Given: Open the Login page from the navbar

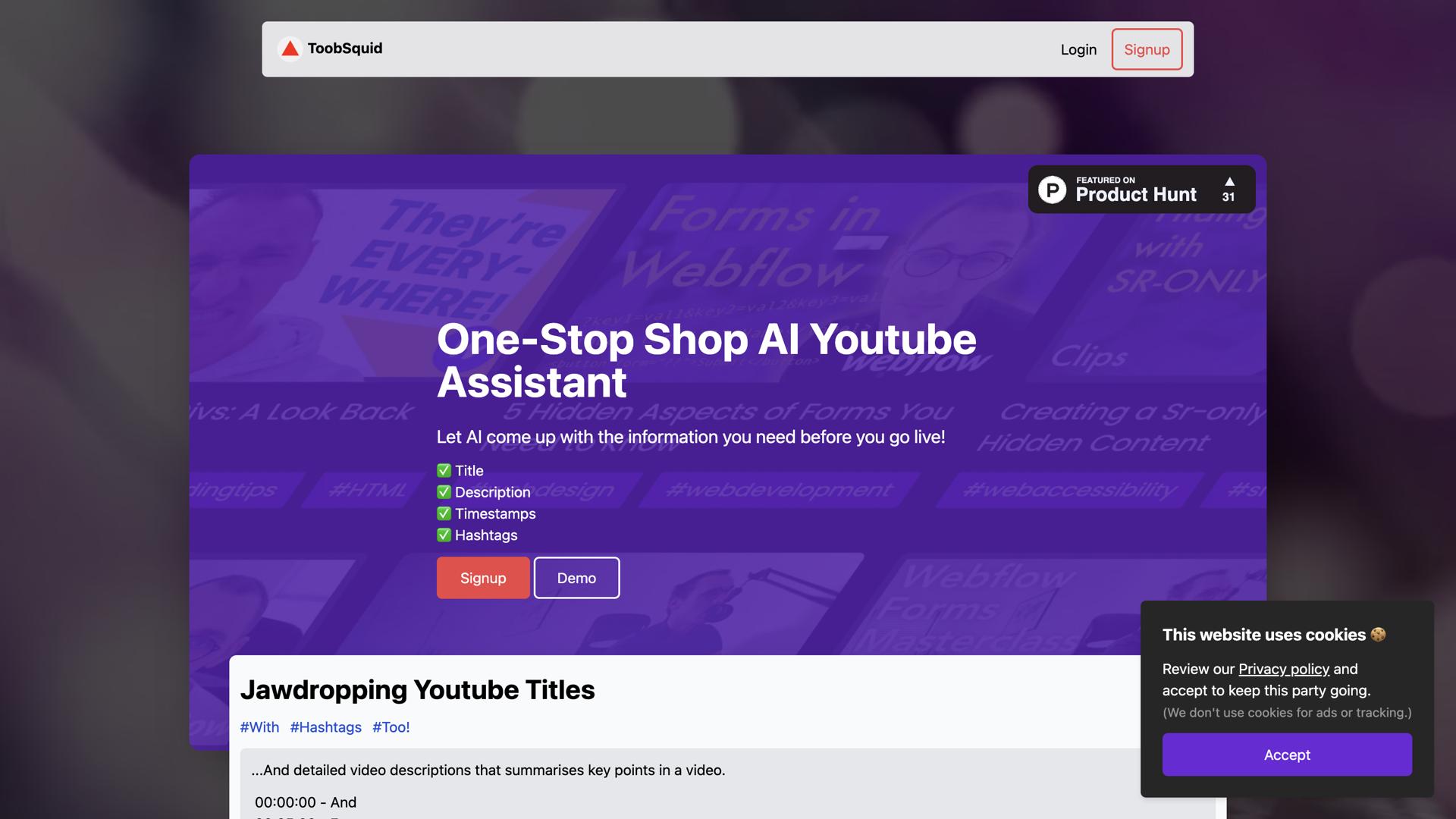Looking at the screenshot, I should [1078, 50].
